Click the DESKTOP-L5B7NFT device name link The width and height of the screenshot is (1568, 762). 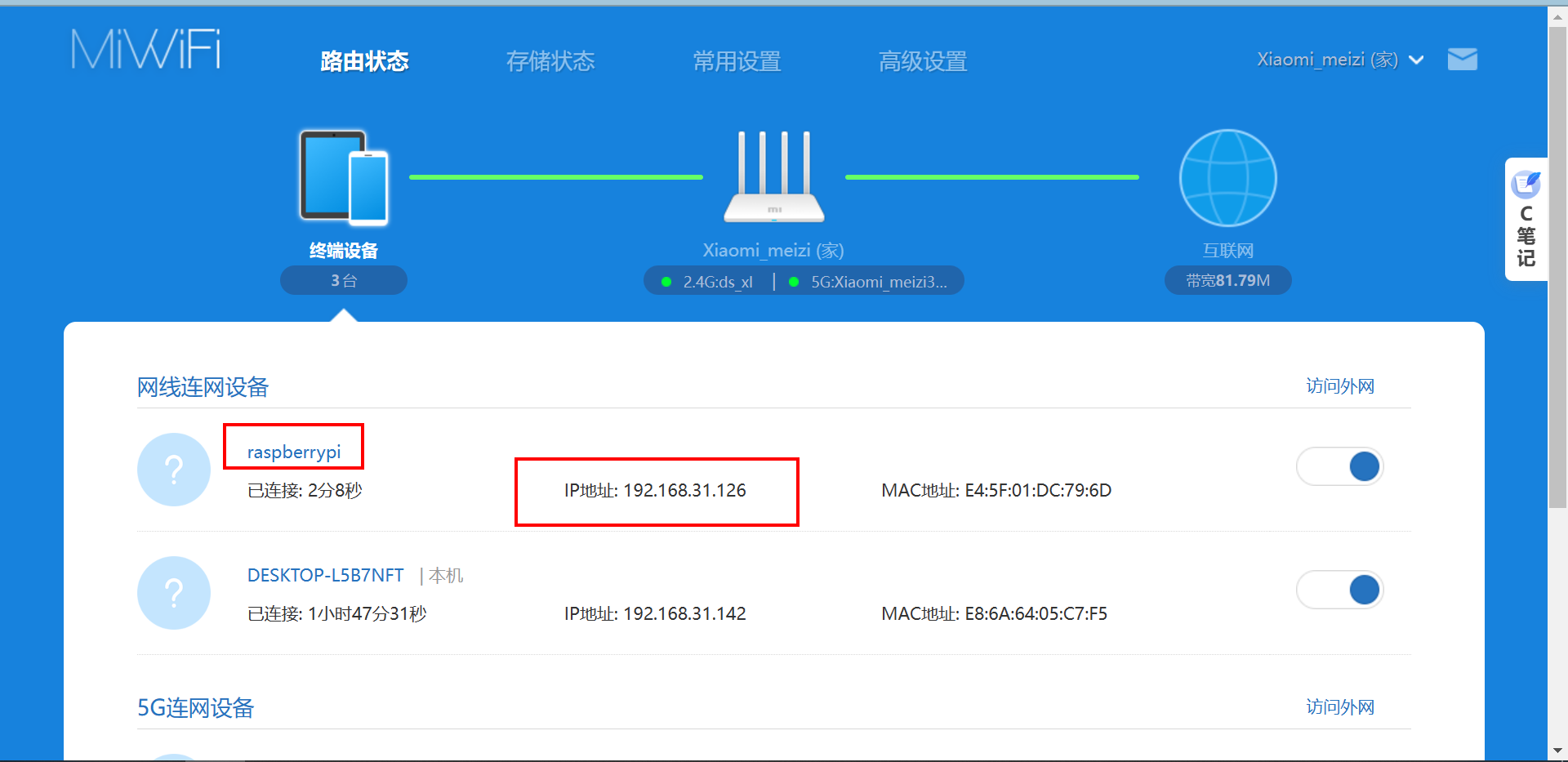point(326,575)
